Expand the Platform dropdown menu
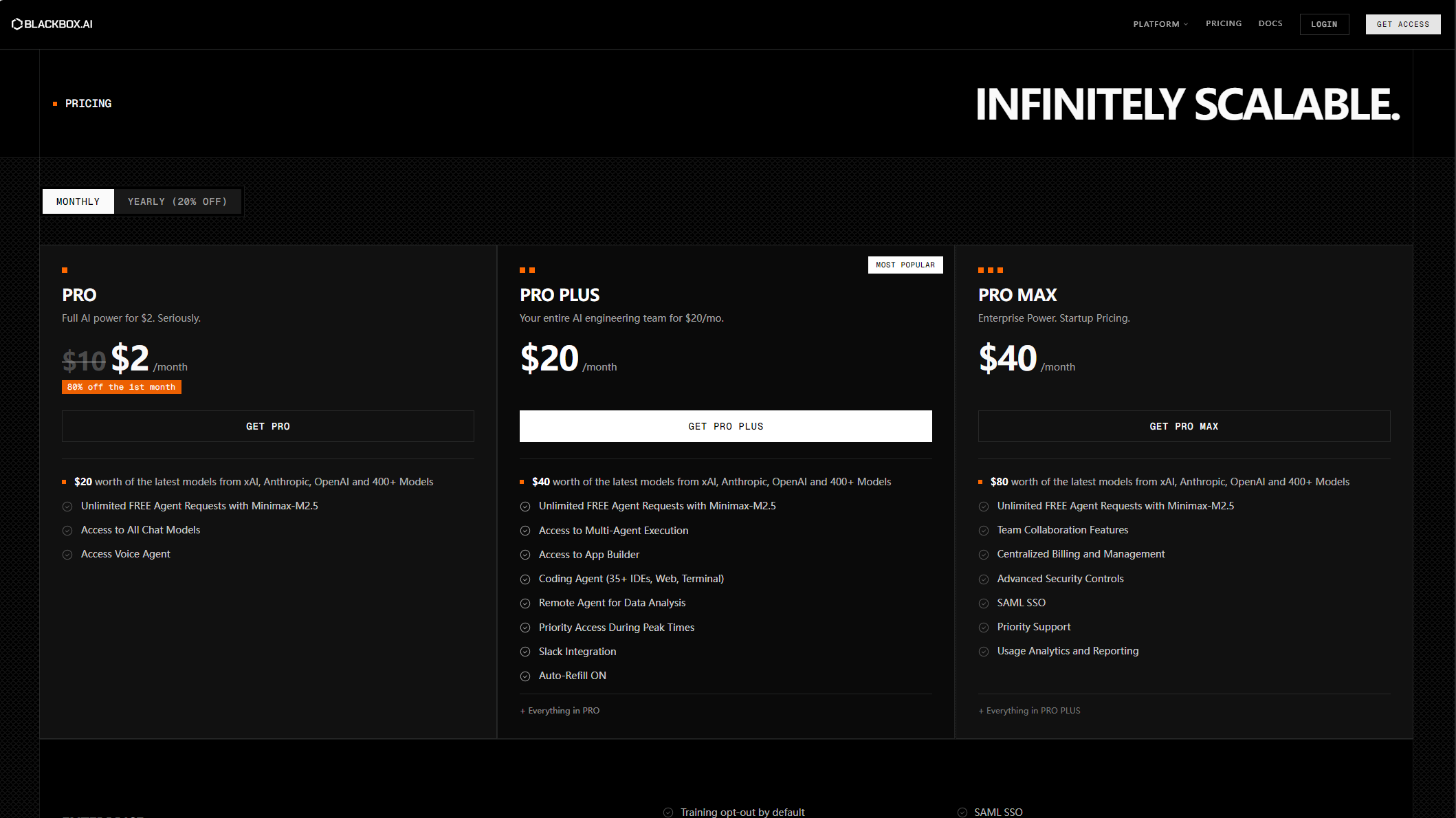 pyautogui.click(x=1160, y=24)
